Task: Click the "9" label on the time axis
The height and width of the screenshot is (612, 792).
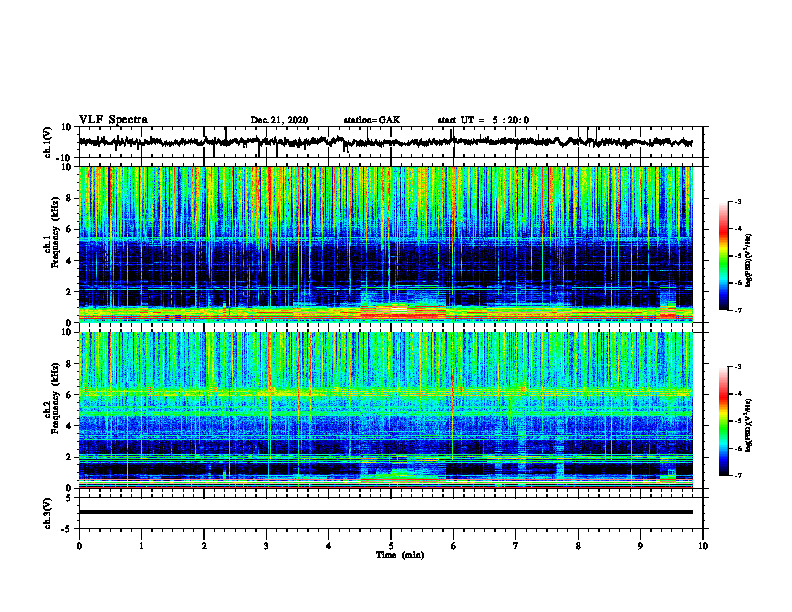Action: point(640,546)
